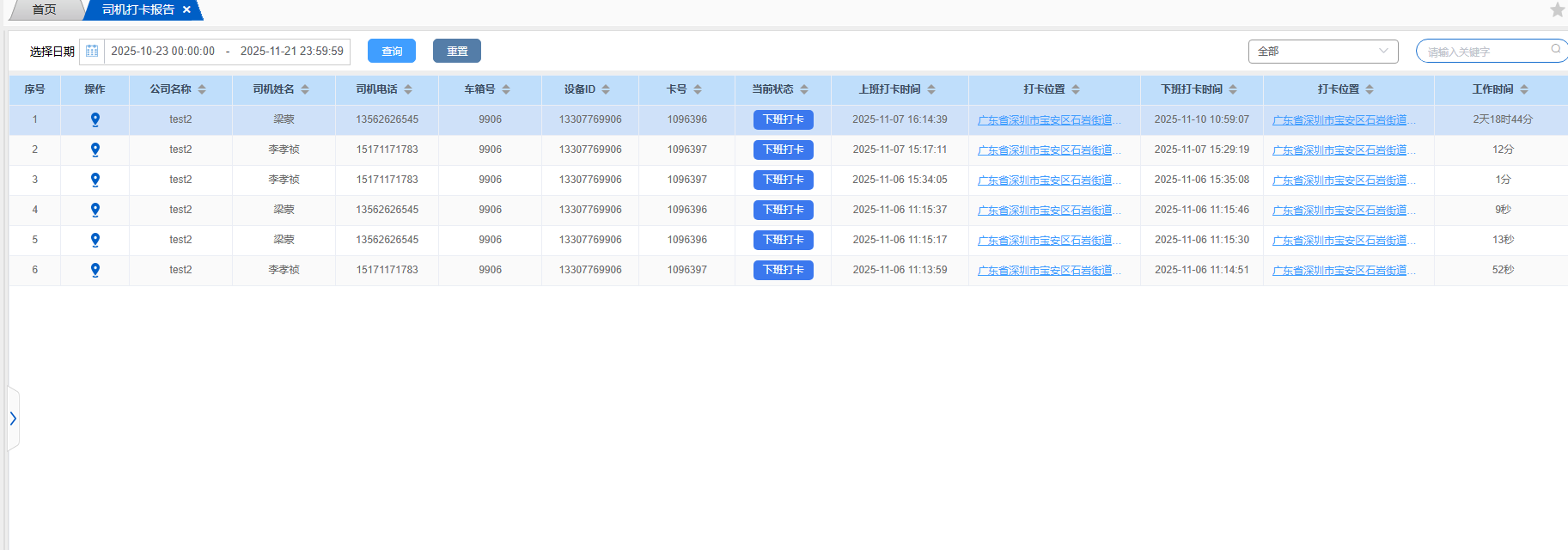Sort table by 工作时间 column
This screenshot has height=550, width=1568.
(x=1523, y=89)
